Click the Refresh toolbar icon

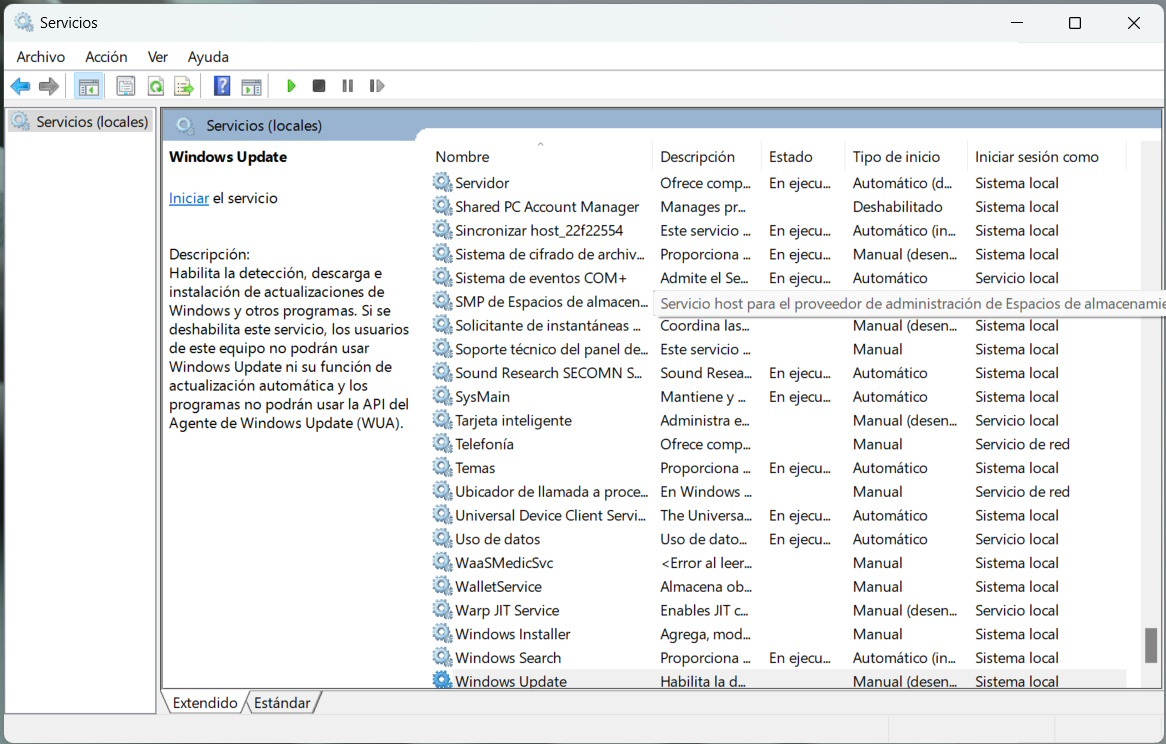click(x=155, y=86)
